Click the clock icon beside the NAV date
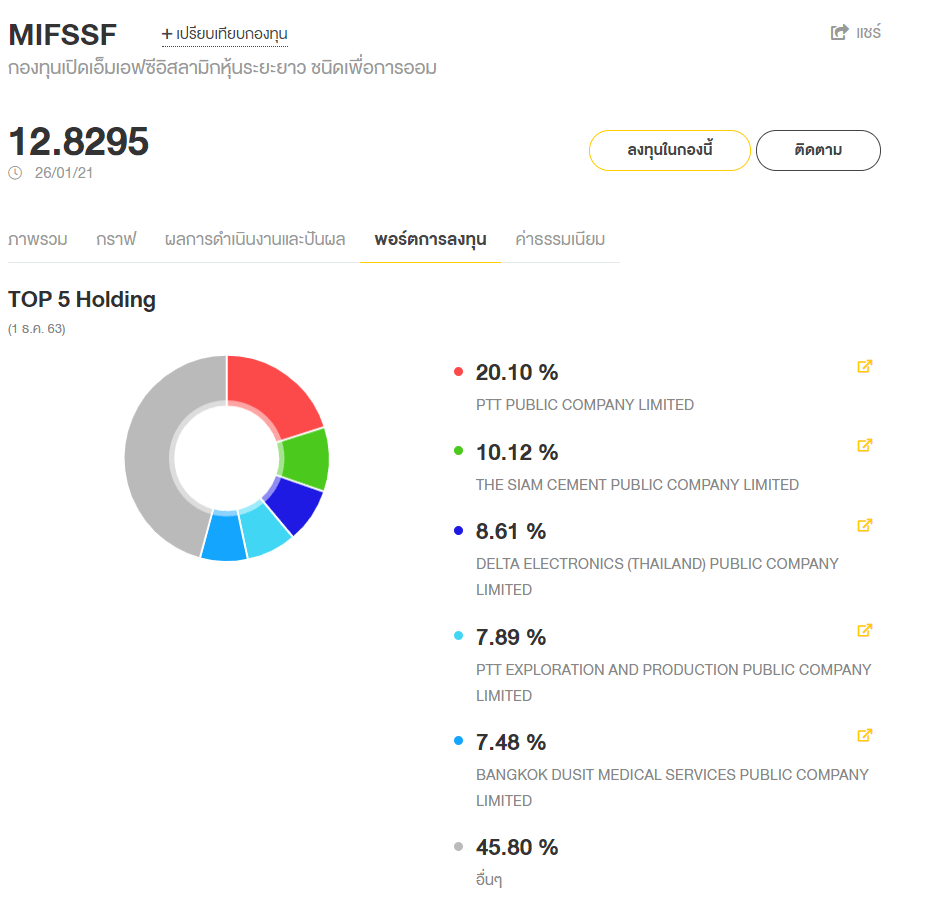The width and height of the screenshot is (935, 921). [x=15, y=173]
